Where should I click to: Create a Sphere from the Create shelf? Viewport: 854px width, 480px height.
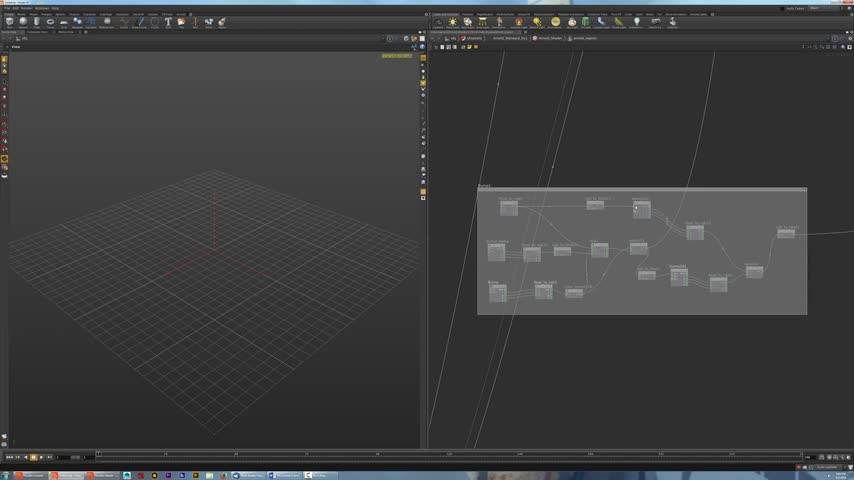pos(23,22)
